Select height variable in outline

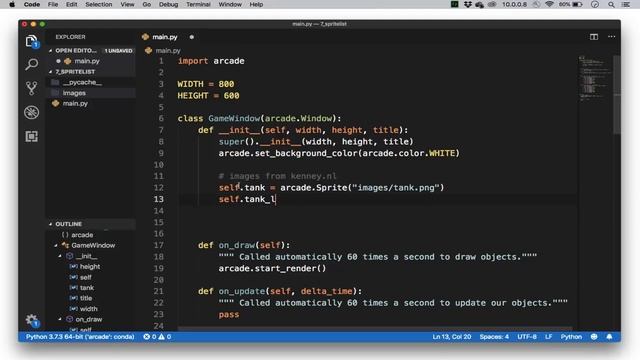[x=90, y=267]
